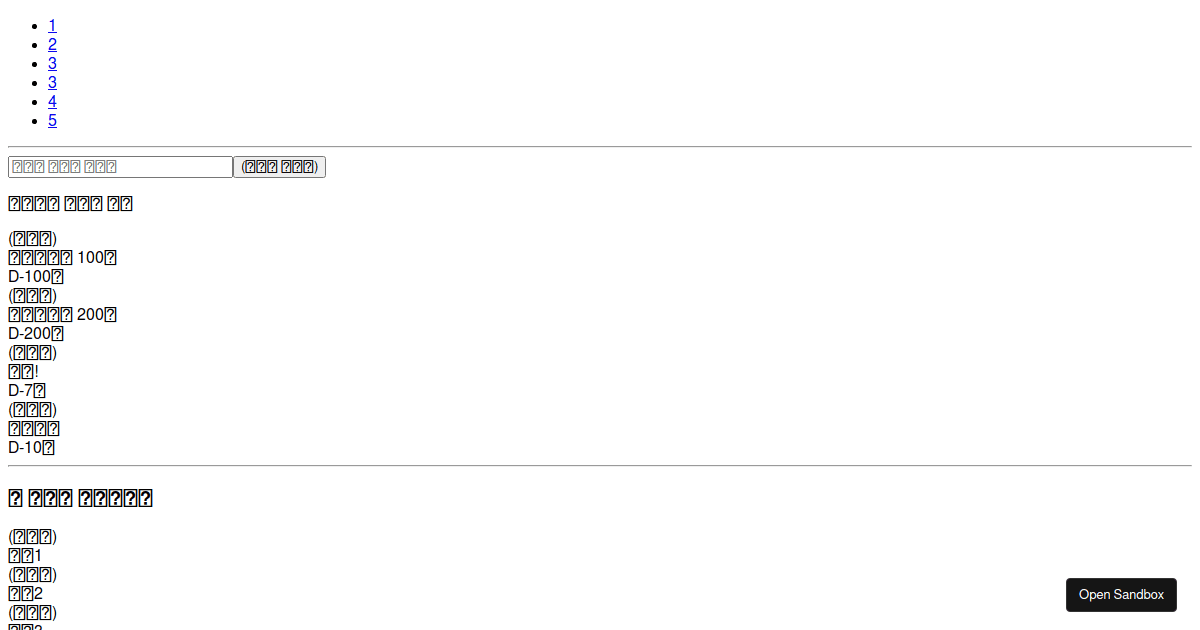Screen dimensions: 1200x630
Task: Click the lower list item ending in 1
Action: pyautogui.click(x=25, y=556)
